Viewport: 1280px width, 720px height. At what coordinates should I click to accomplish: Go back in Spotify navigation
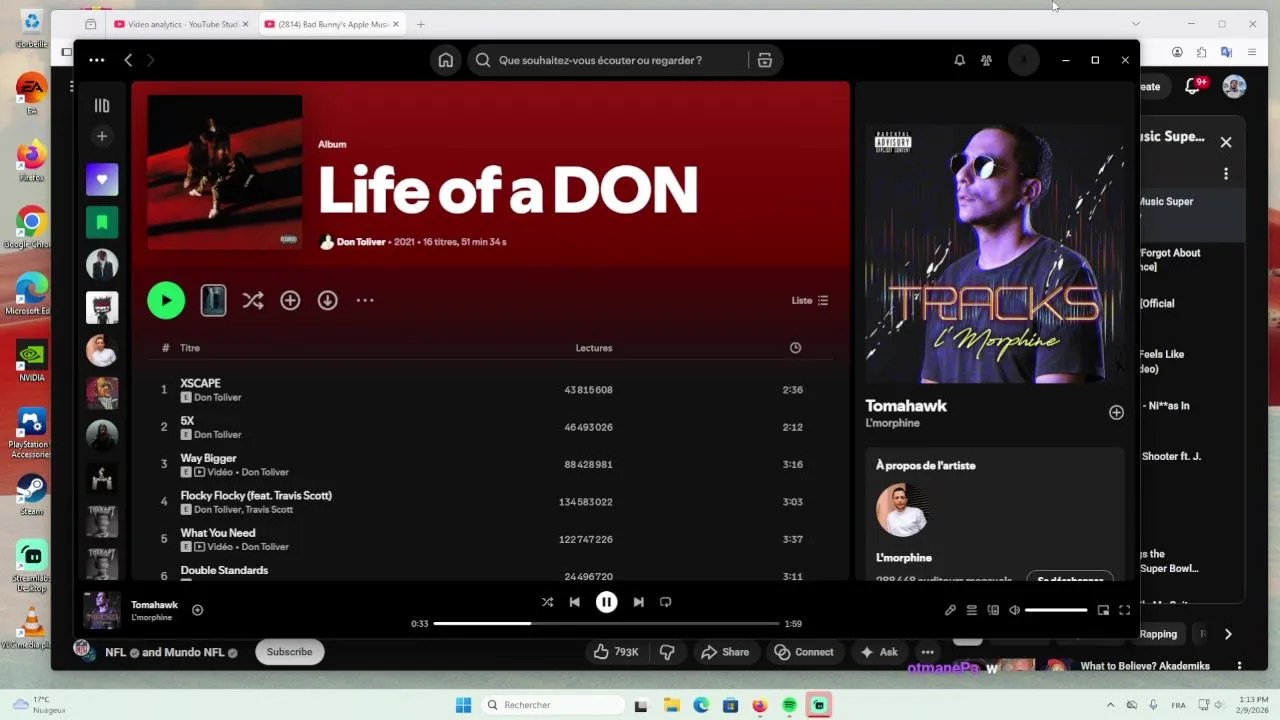tap(128, 60)
